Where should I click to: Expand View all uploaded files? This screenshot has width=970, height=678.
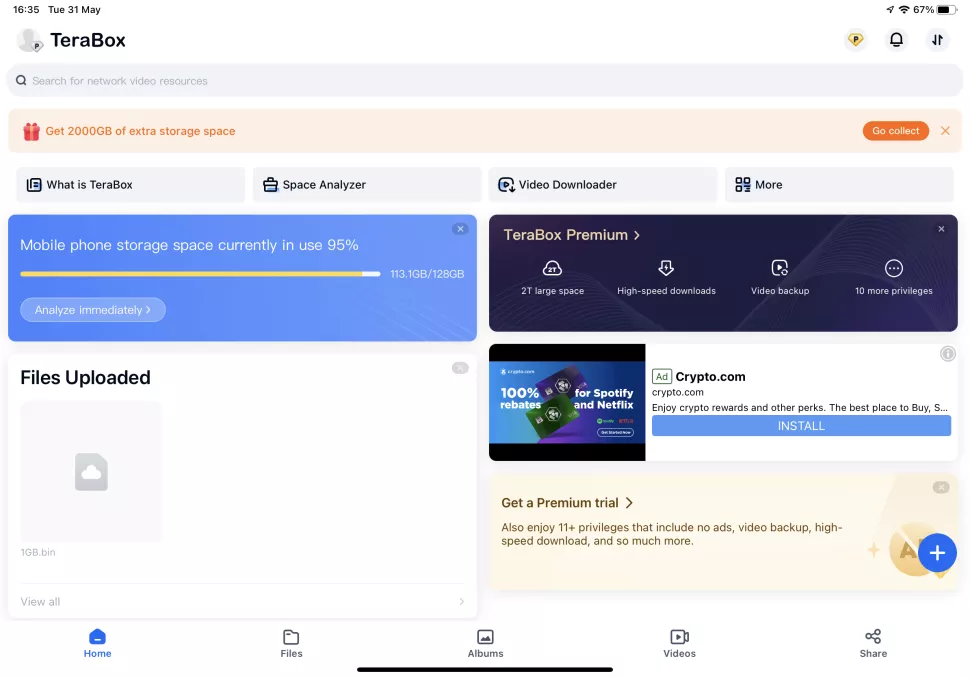point(242,601)
